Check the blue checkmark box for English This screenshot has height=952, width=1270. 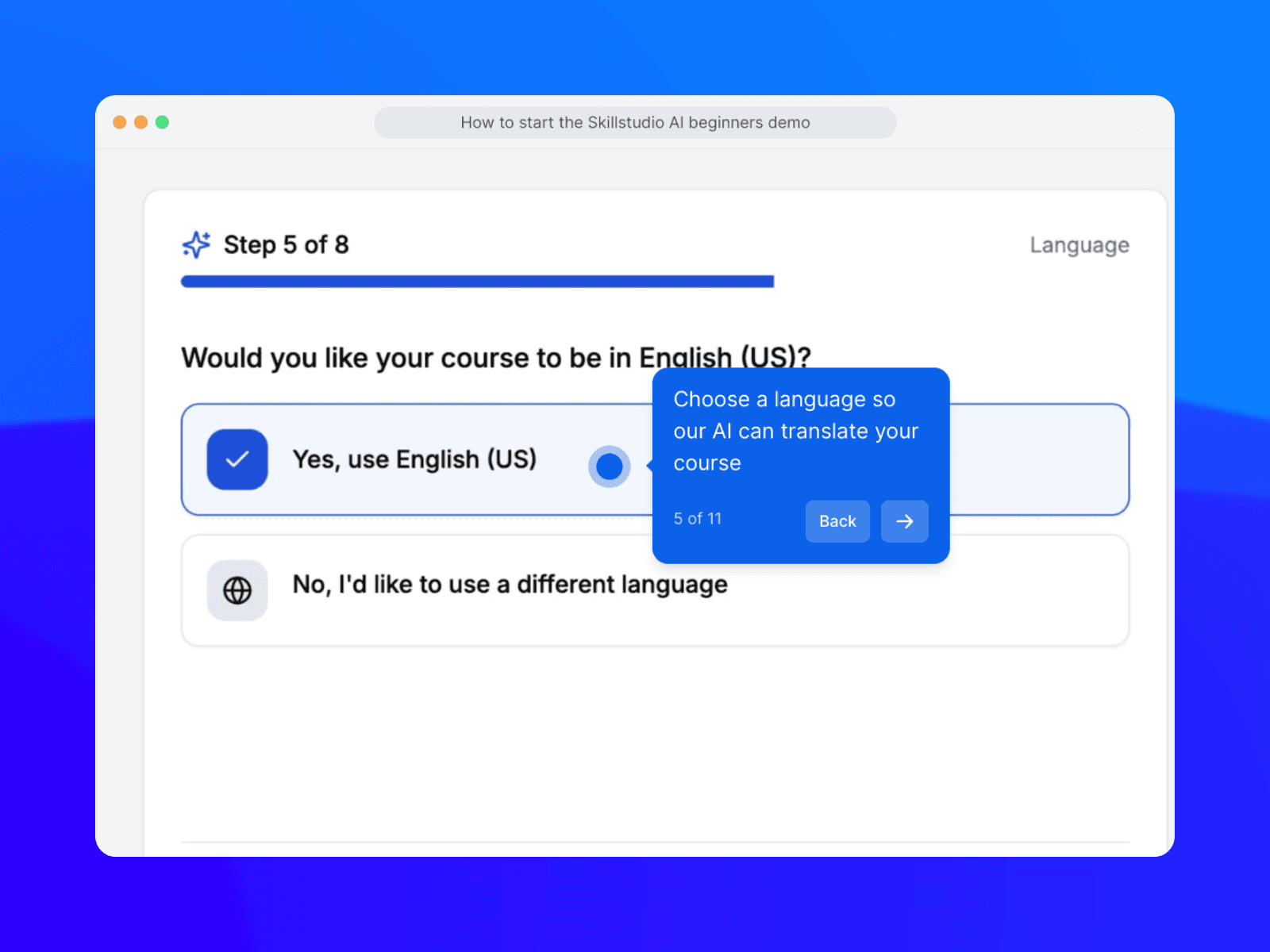(237, 459)
